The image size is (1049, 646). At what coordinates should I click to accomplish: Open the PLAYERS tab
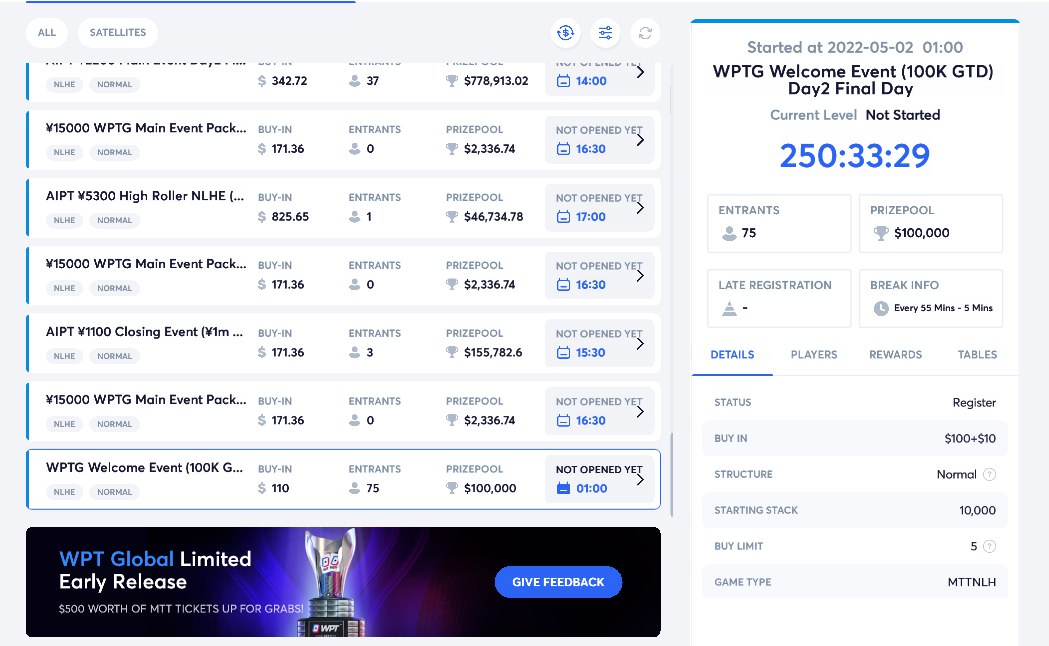coord(814,354)
